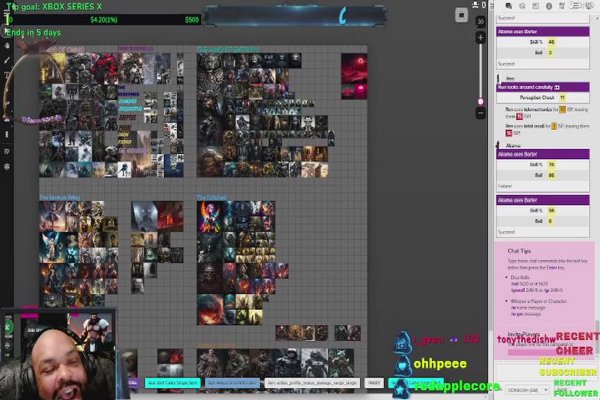
Task: Switch to the Chat tab icon
Action: point(509,5)
